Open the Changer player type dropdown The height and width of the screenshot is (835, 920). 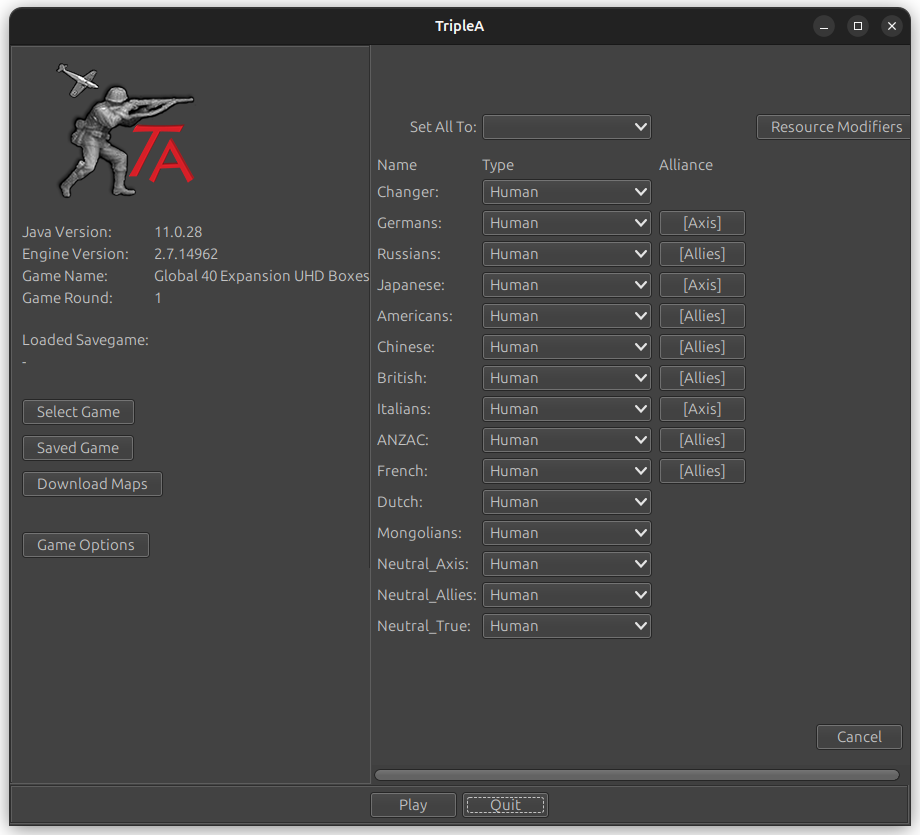566,192
